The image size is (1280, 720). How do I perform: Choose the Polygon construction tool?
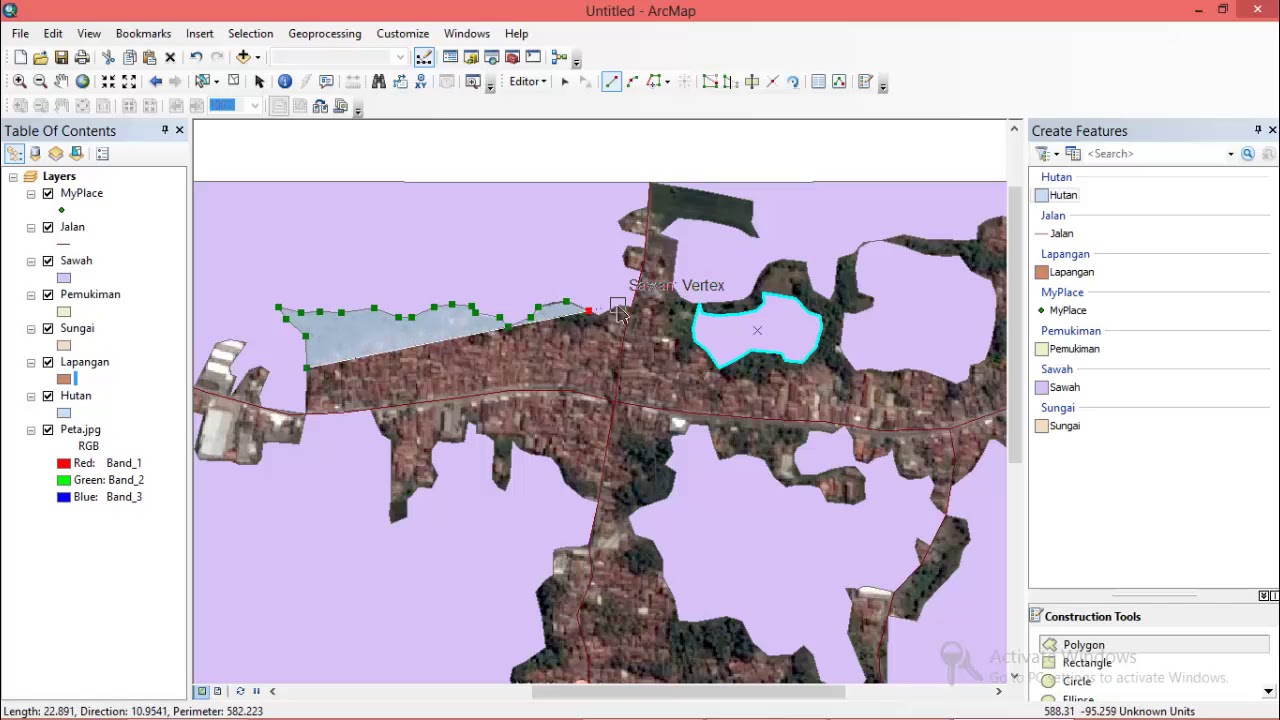(x=1153, y=645)
